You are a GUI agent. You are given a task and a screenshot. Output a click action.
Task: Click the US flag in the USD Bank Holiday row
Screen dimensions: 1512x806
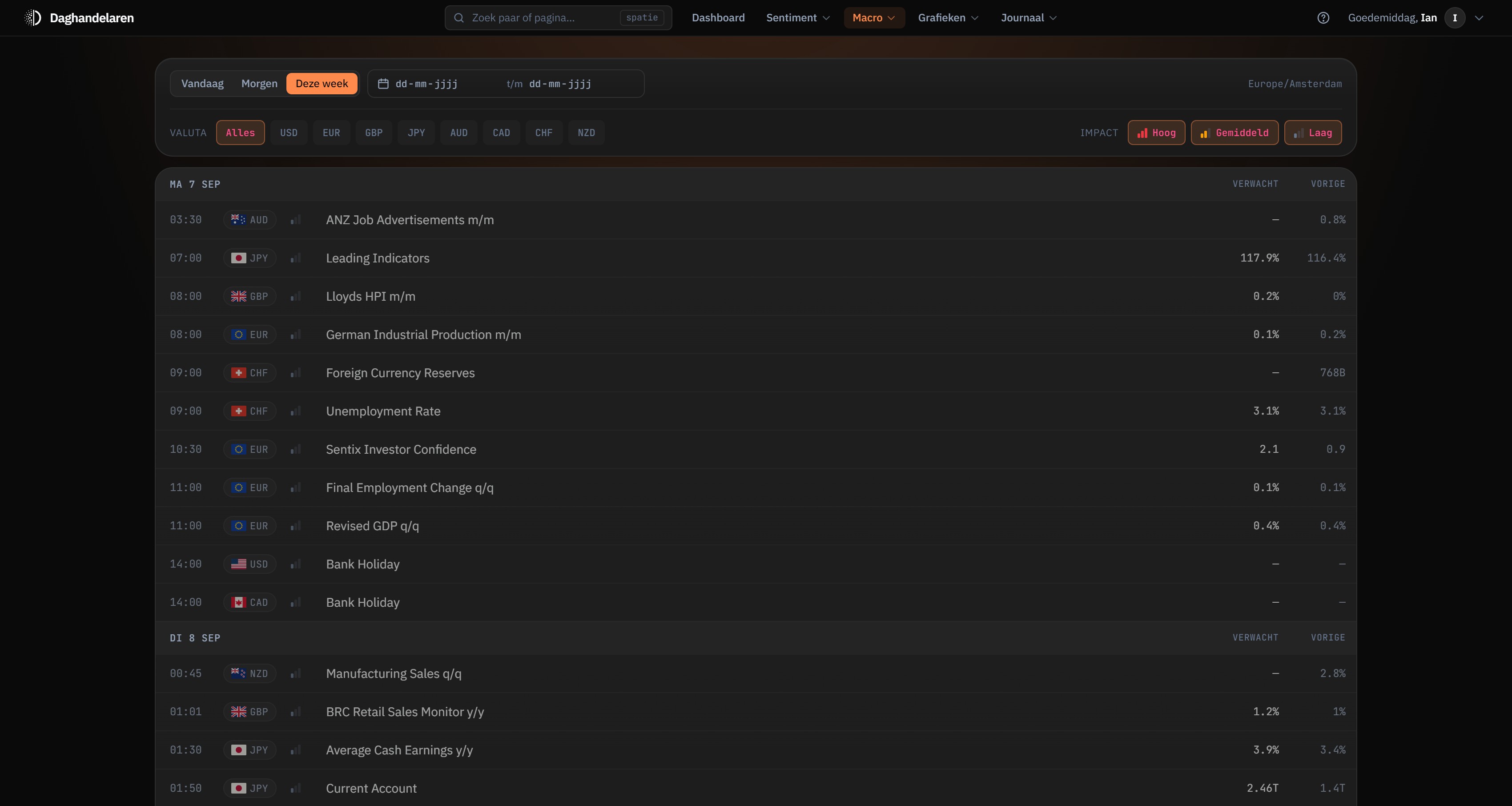click(x=238, y=564)
